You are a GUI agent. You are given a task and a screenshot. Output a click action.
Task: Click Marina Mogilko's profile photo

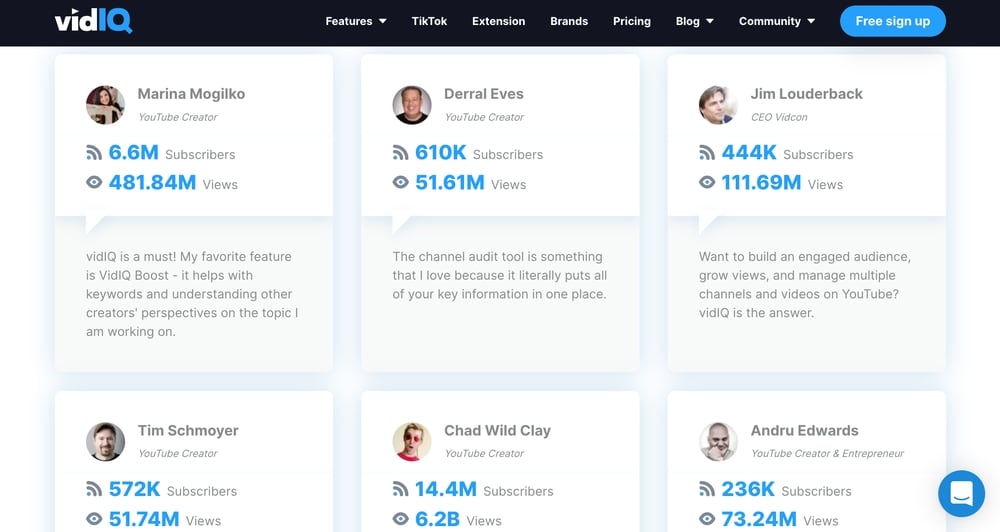pyautogui.click(x=105, y=105)
